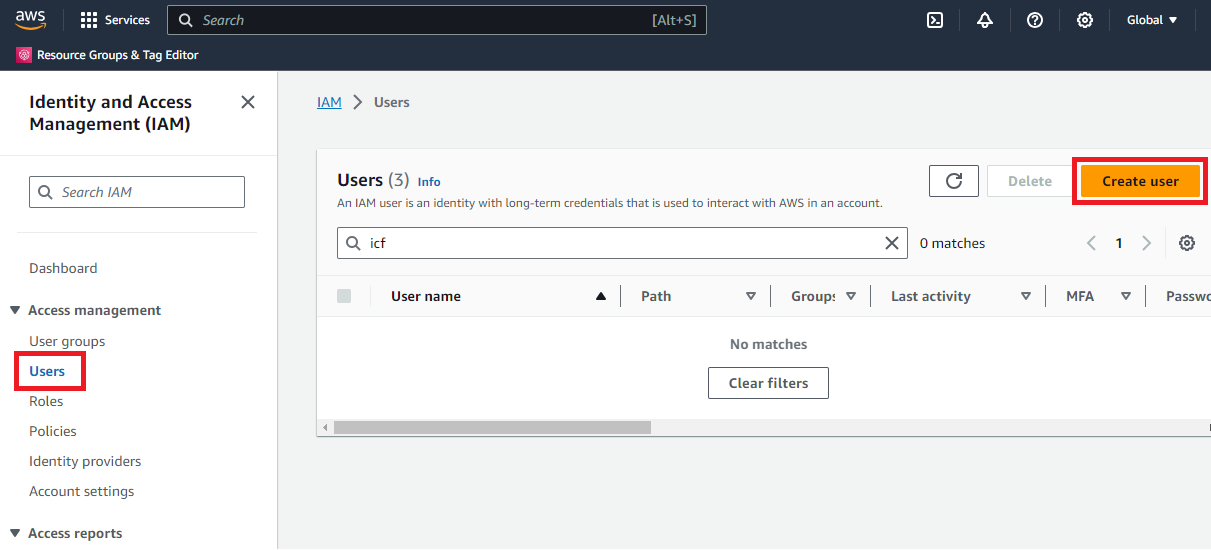Follow the IAM breadcrumb link

pyautogui.click(x=329, y=102)
